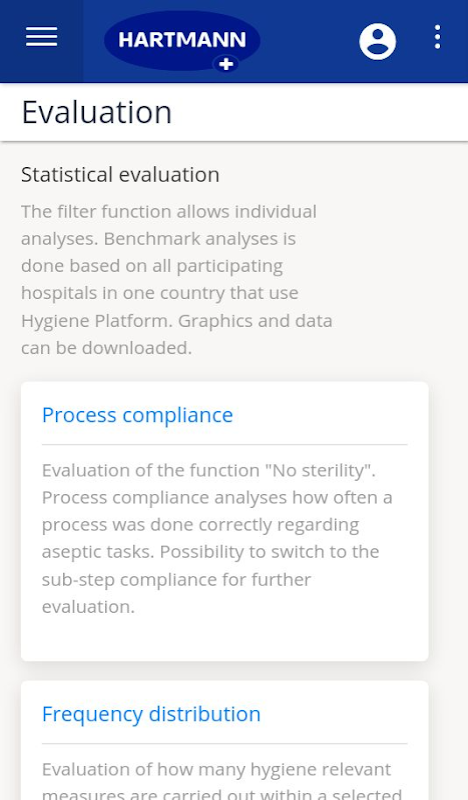Click the divider under Frequency distribution title
Screen dimensions: 468x800
click(x=225, y=743)
